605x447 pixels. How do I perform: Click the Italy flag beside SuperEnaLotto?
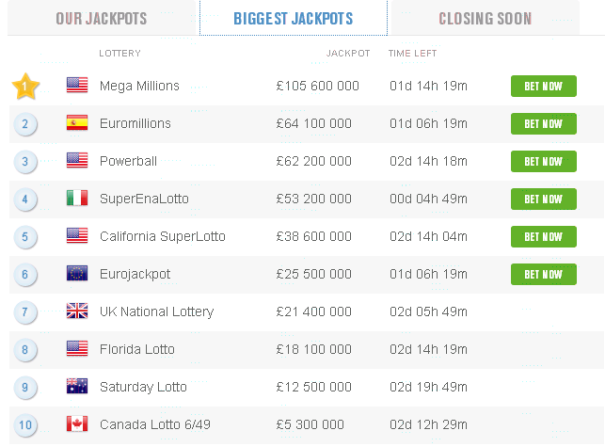click(x=77, y=198)
